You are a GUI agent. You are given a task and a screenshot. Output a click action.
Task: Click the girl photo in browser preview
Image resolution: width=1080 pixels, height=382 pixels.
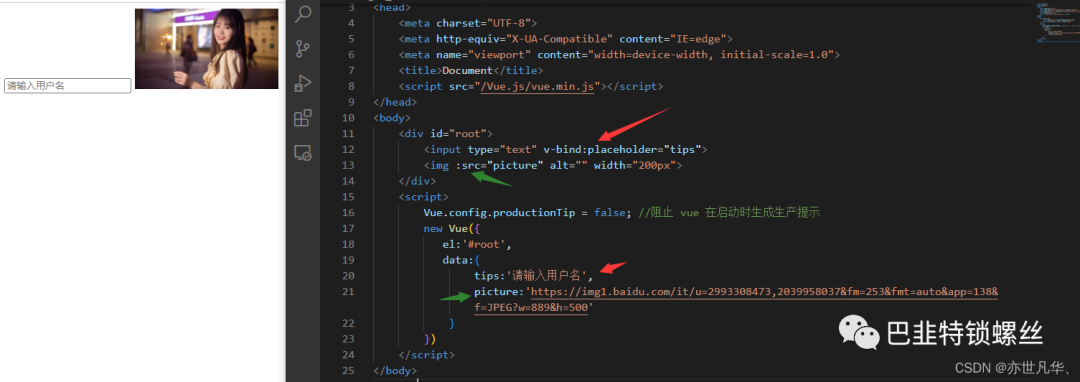pyautogui.click(x=207, y=49)
